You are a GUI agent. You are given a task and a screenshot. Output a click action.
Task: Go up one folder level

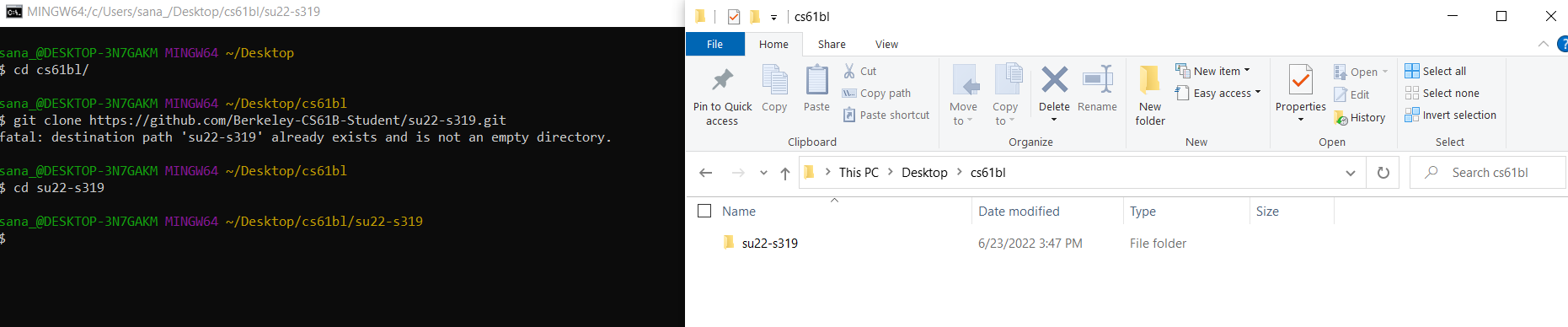coord(785,173)
